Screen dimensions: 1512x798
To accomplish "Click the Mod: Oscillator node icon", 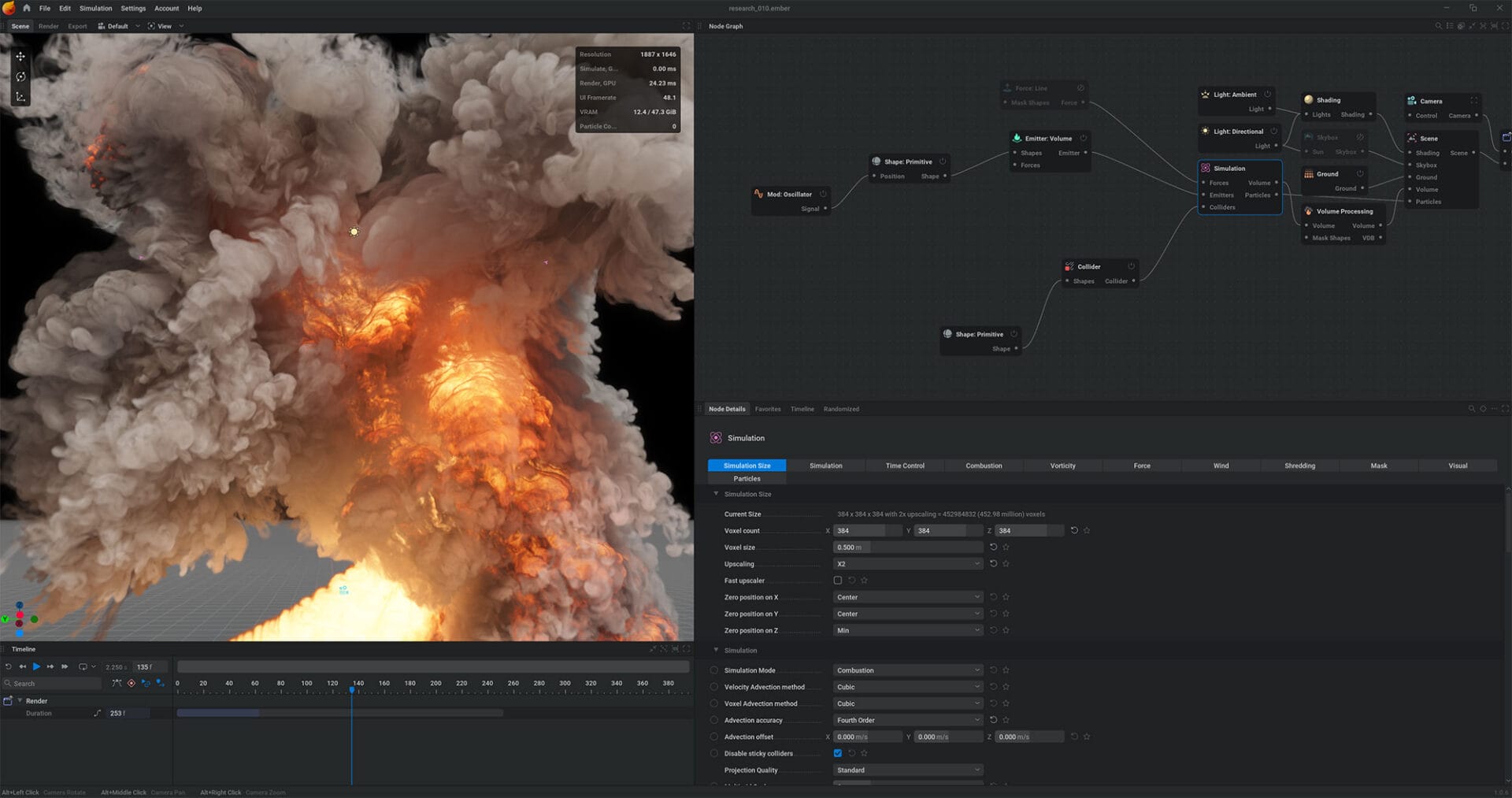I will (758, 194).
